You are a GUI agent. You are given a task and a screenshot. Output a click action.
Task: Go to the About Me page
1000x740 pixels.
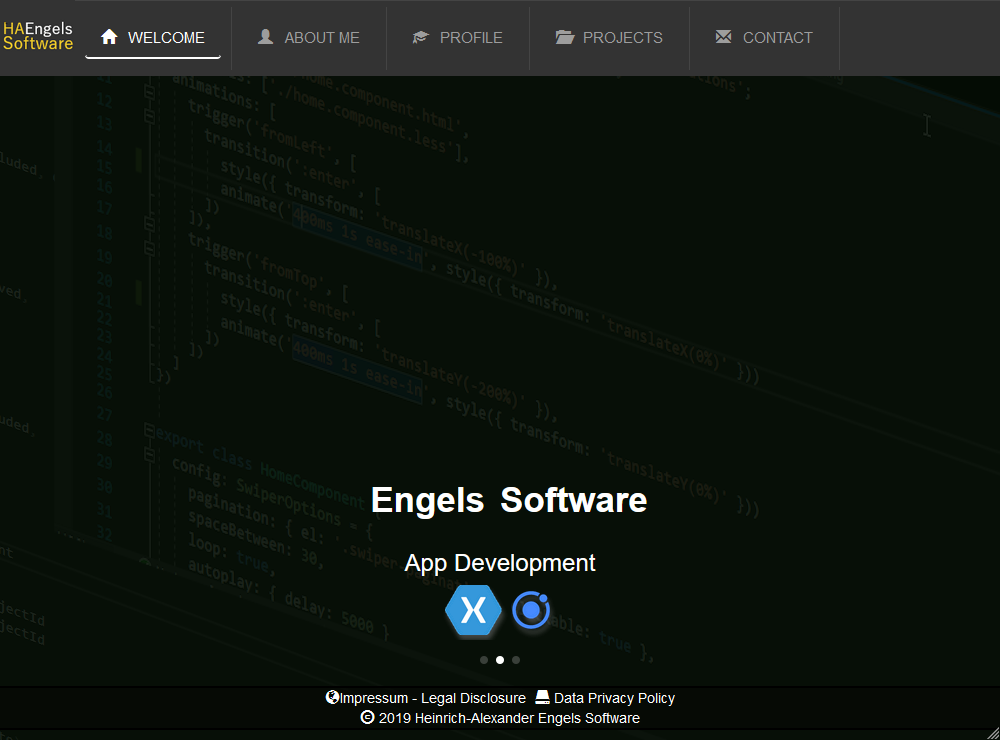pyautogui.click(x=309, y=38)
